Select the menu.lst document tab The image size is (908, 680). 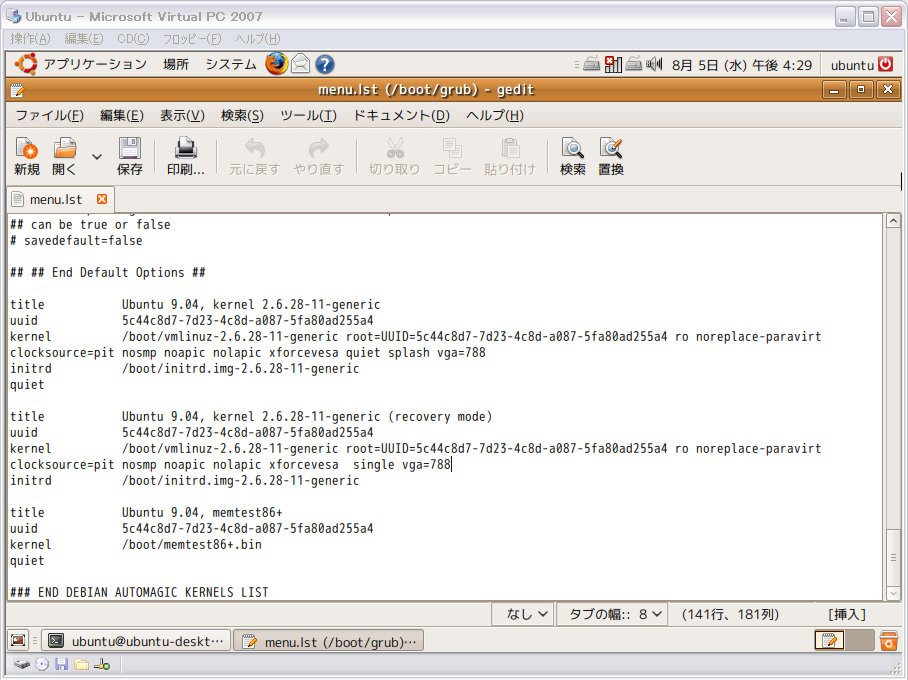[x=56, y=199]
